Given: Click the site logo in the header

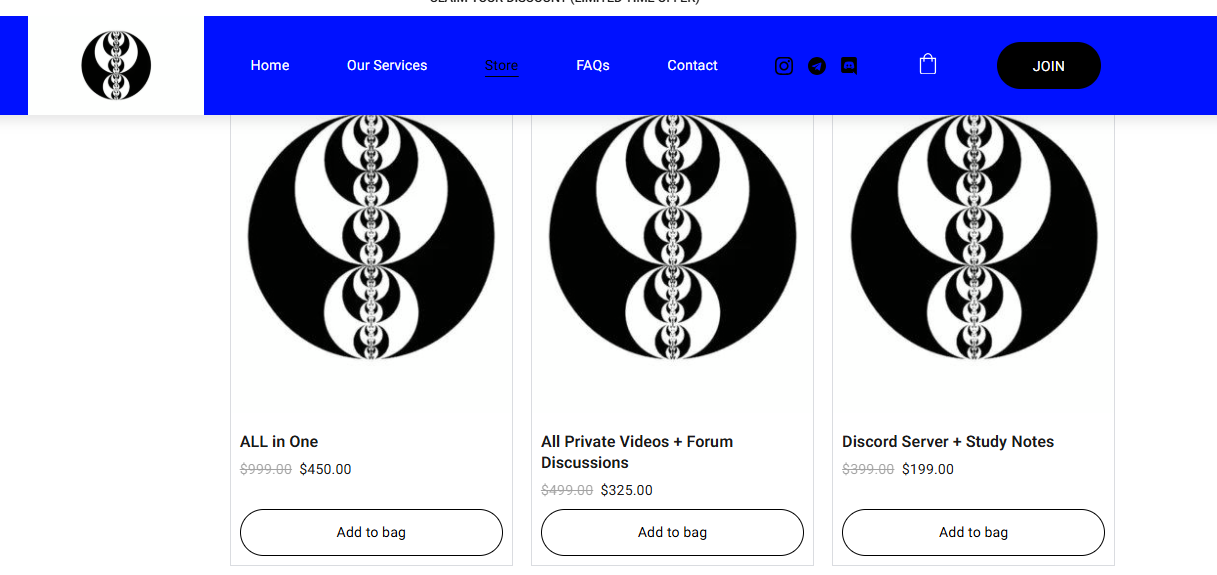Looking at the screenshot, I should pos(116,66).
